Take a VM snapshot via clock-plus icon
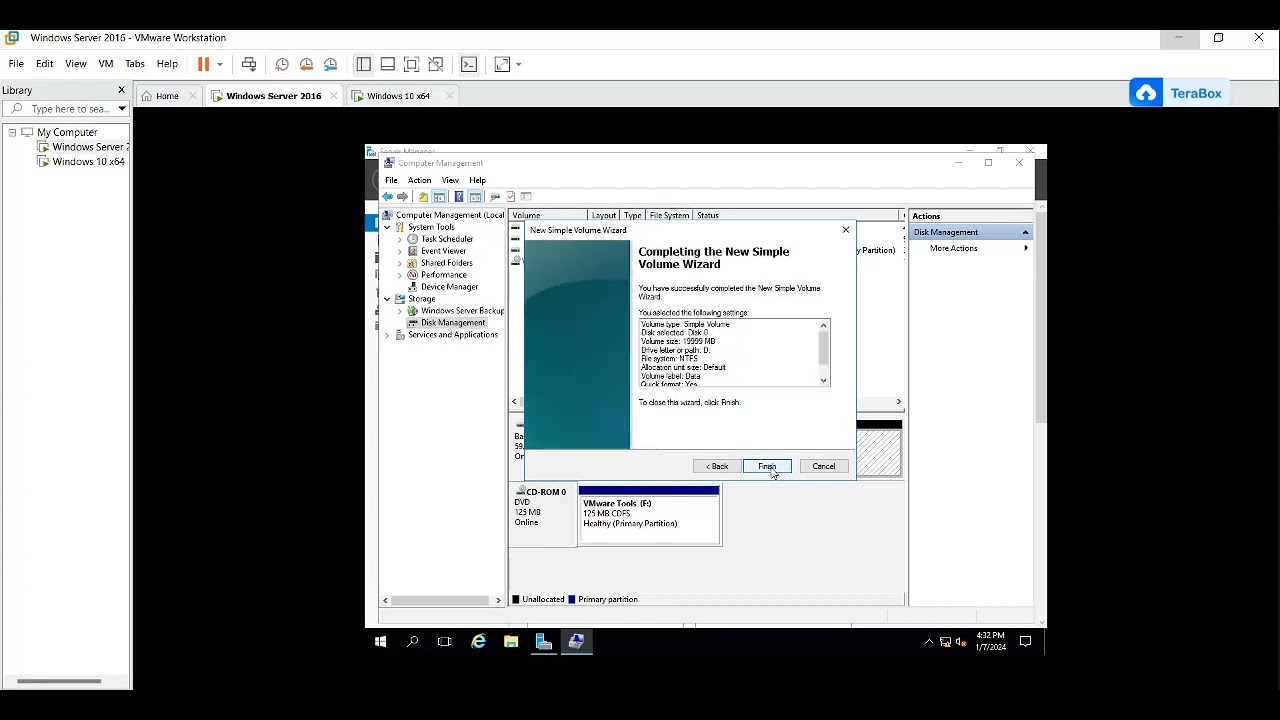This screenshot has height=720, width=1280. pyautogui.click(x=282, y=64)
